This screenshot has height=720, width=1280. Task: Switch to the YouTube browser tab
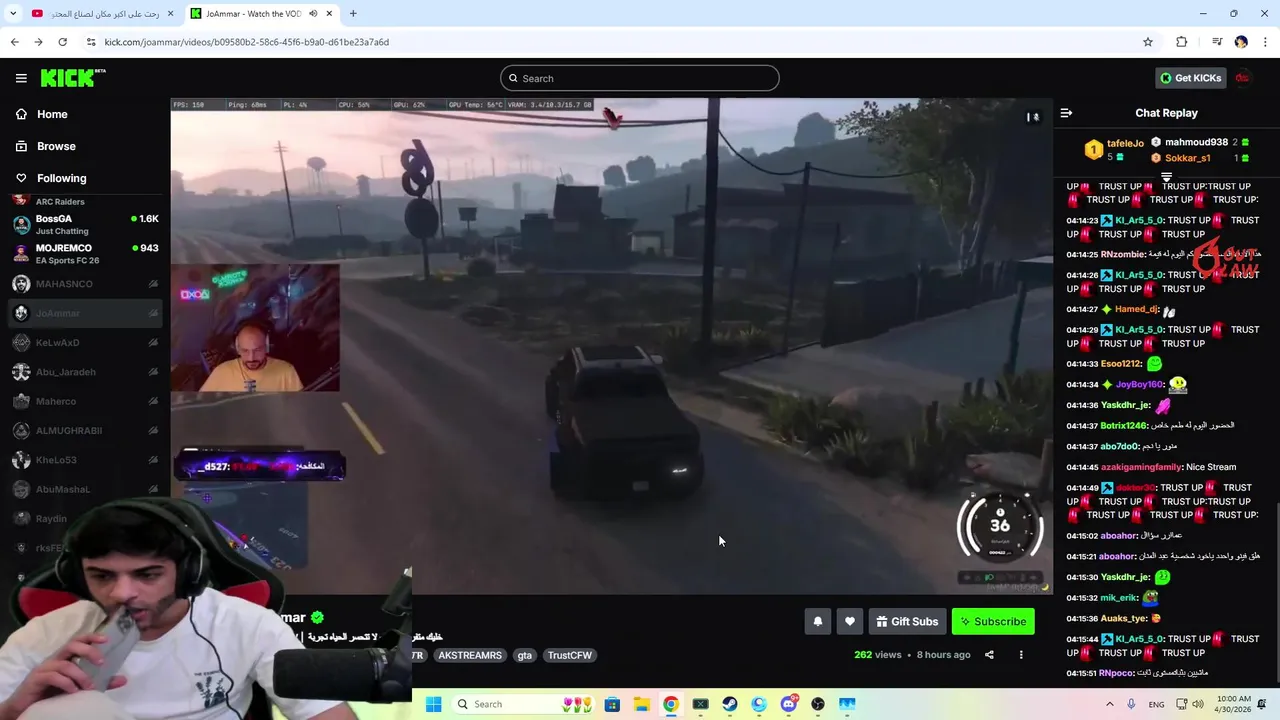click(102, 14)
